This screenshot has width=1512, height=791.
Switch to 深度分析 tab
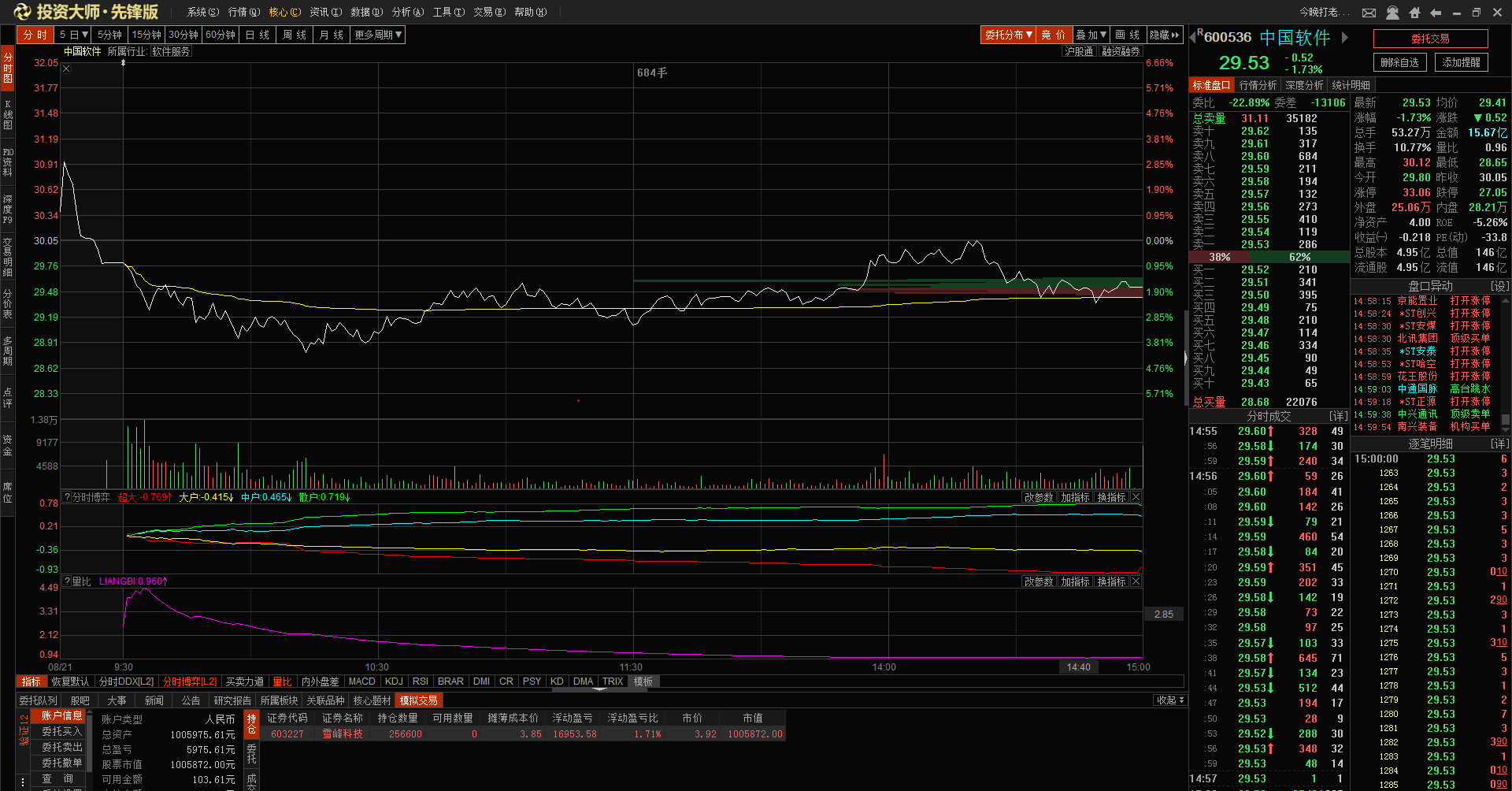pyautogui.click(x=1304, y=85)
